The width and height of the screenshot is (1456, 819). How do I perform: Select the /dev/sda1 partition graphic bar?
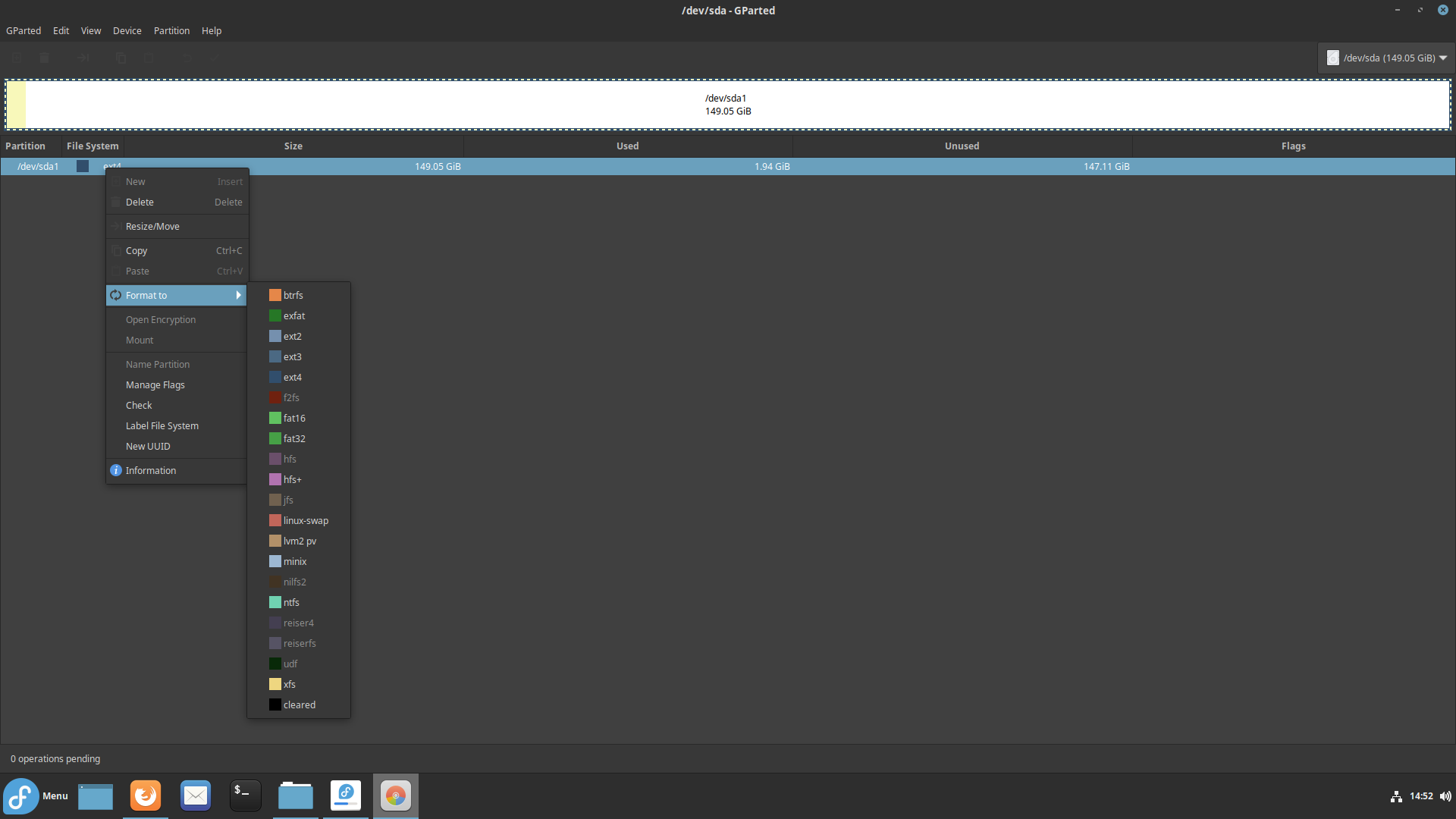click(728, 105)
